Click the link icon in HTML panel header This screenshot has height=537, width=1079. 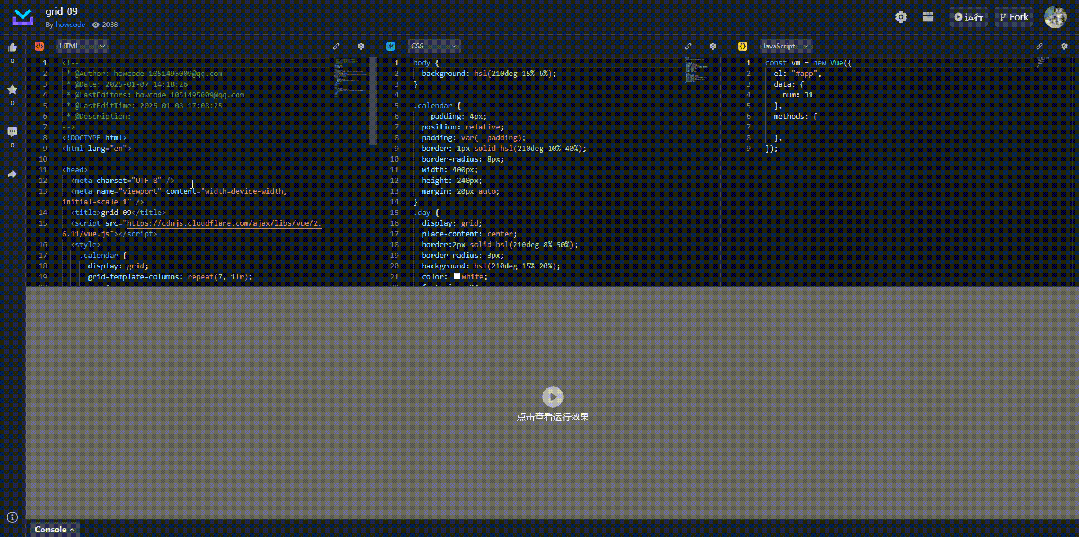tap(336, 46)
